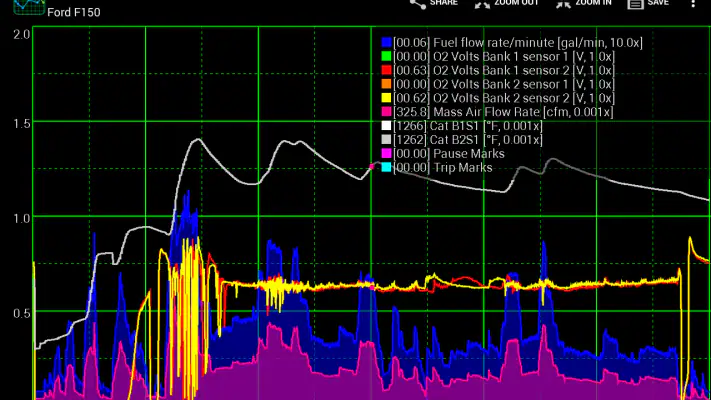Viewport: 711px width, 400px height.
Task: Tap blue Fuel flow rate swatch
Action: [x=386, y=43]
